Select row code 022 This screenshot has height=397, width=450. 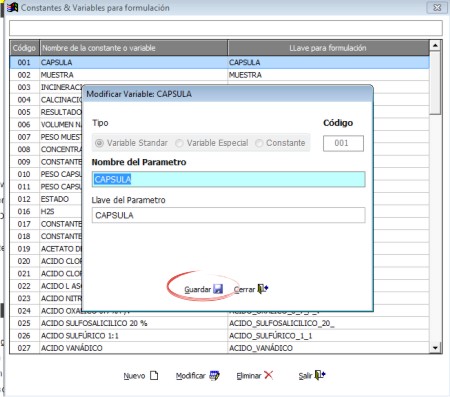(x=24, y=286)
